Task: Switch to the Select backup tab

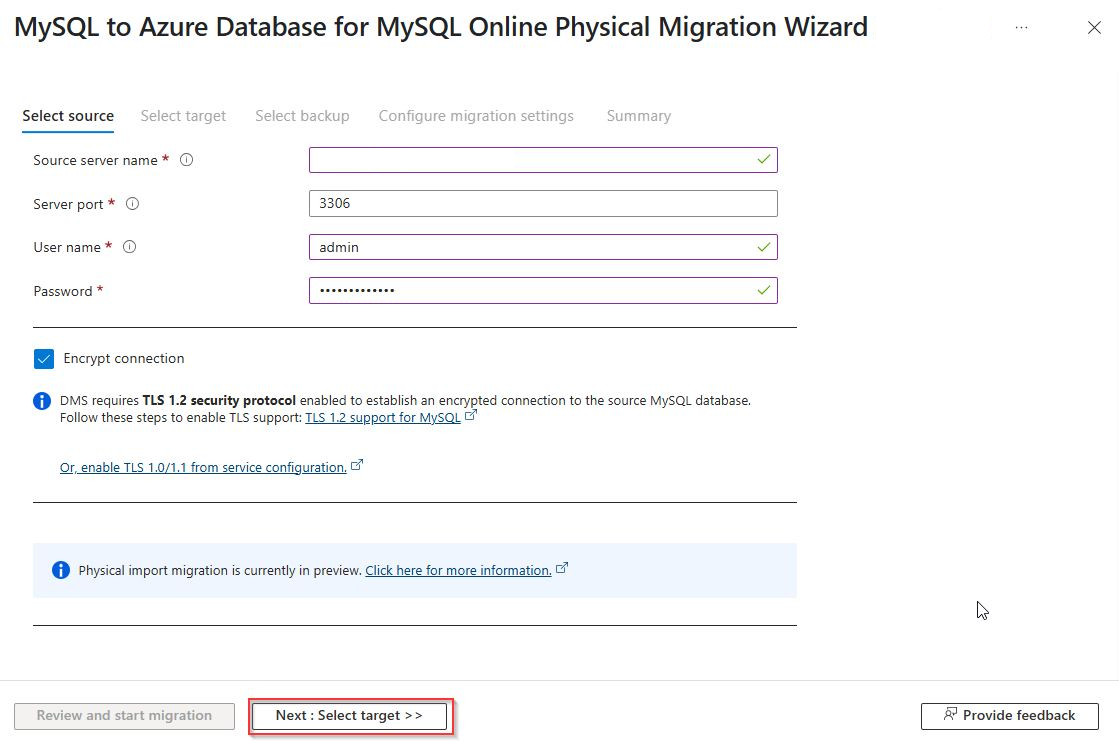Action: point(302,116)
